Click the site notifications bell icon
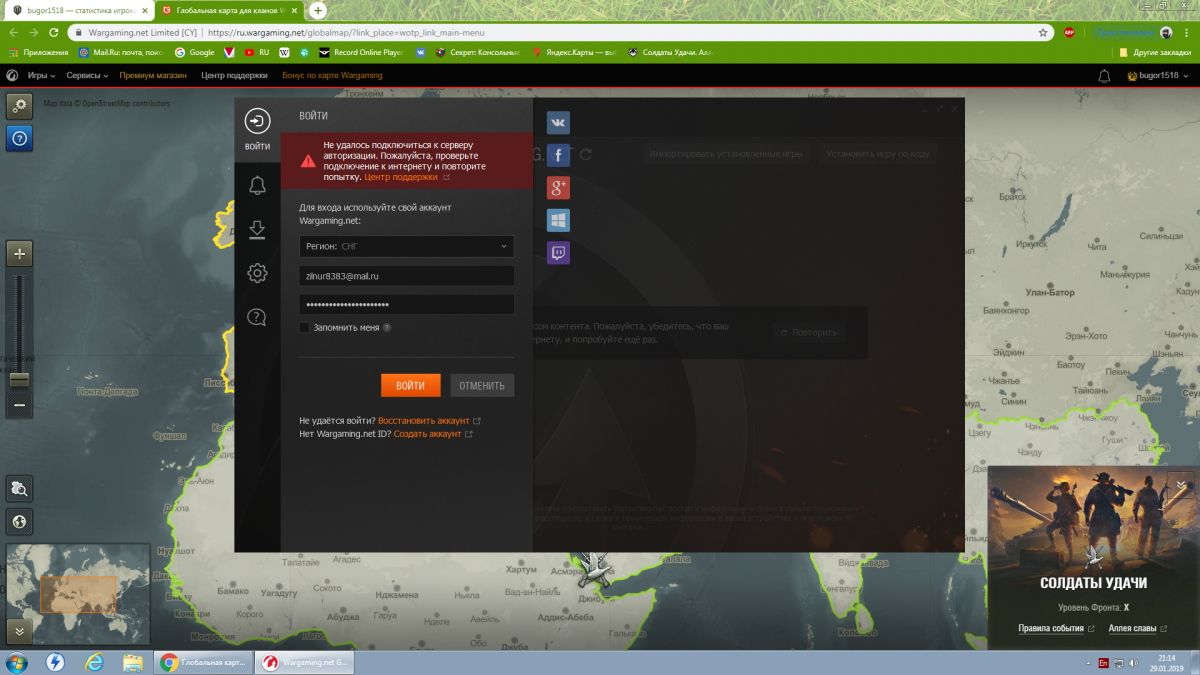Image resolution: width=1200 pixels, height=675 pixels. coord(1104,75)
